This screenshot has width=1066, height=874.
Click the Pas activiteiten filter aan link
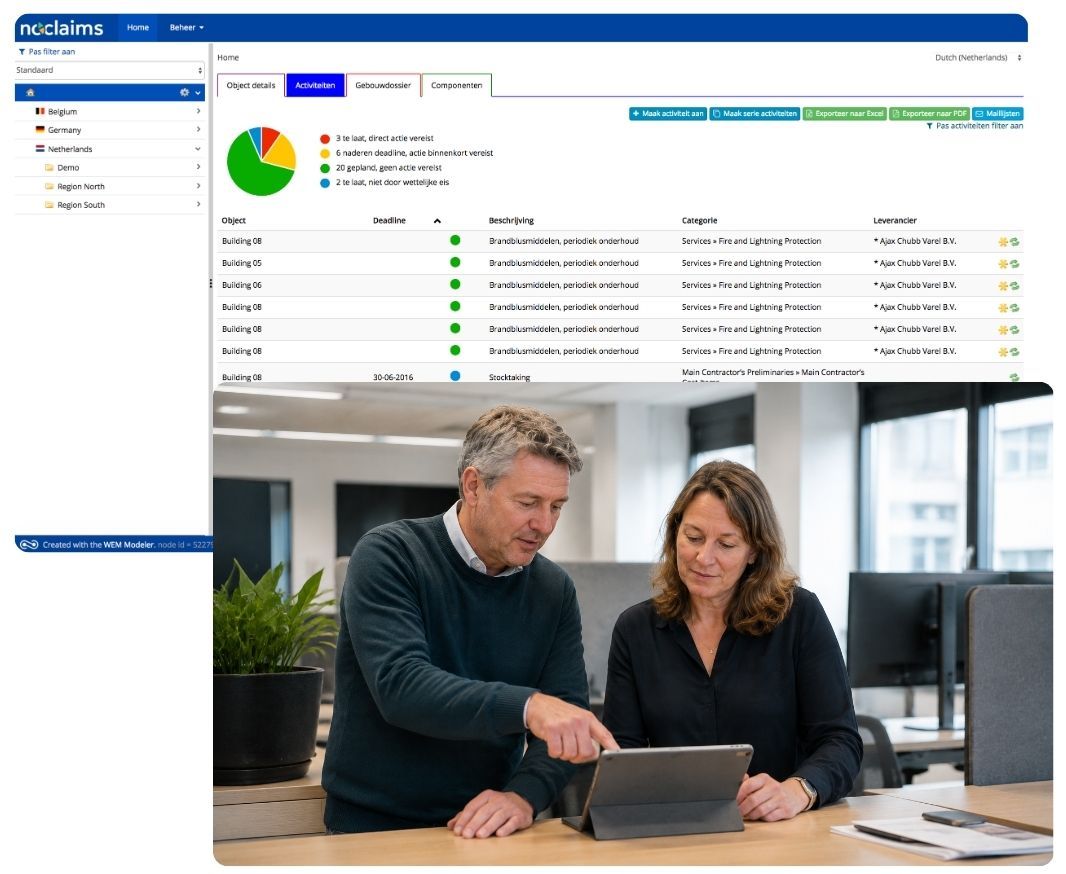coord(974,126)
